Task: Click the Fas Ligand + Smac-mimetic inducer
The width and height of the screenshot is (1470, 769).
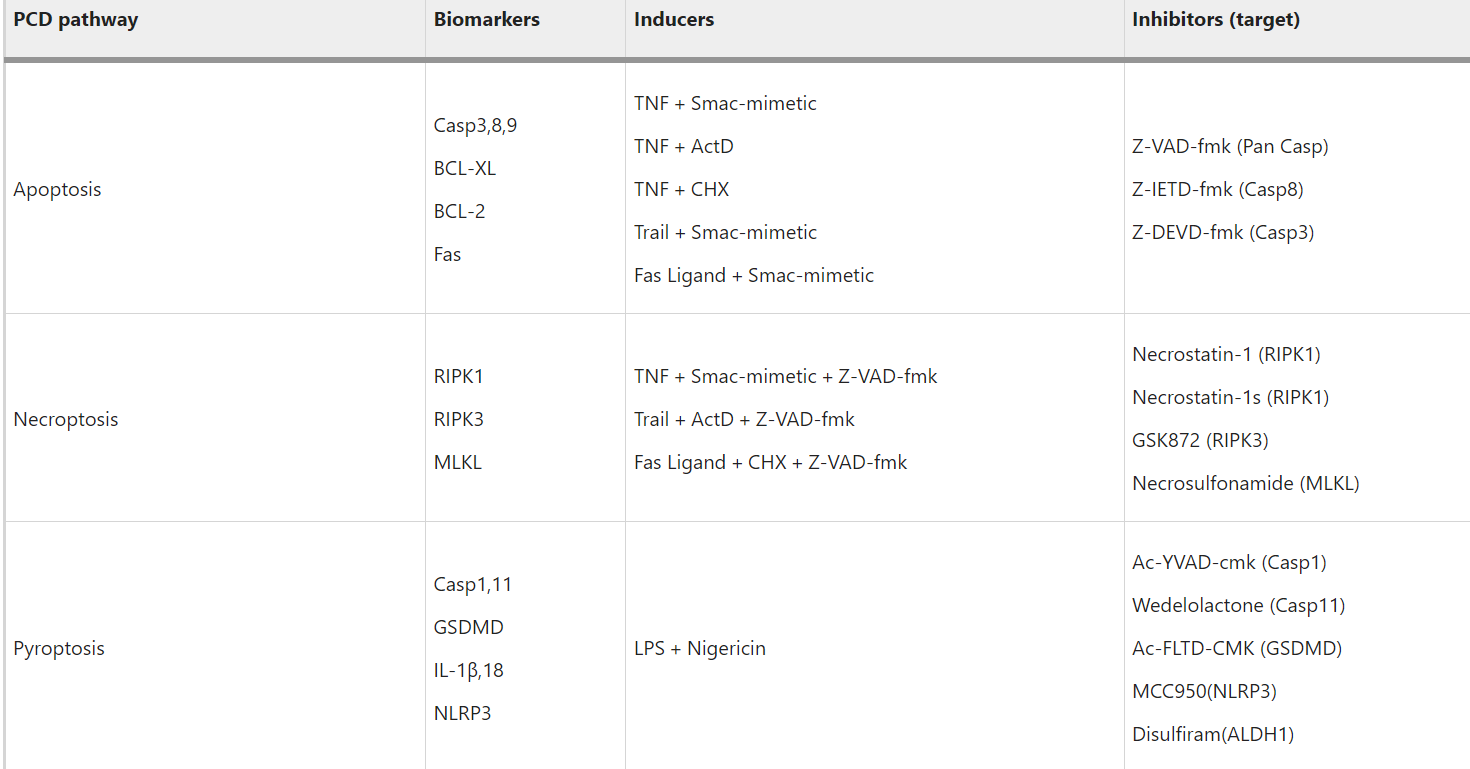Action: click(x=754, y=276)
